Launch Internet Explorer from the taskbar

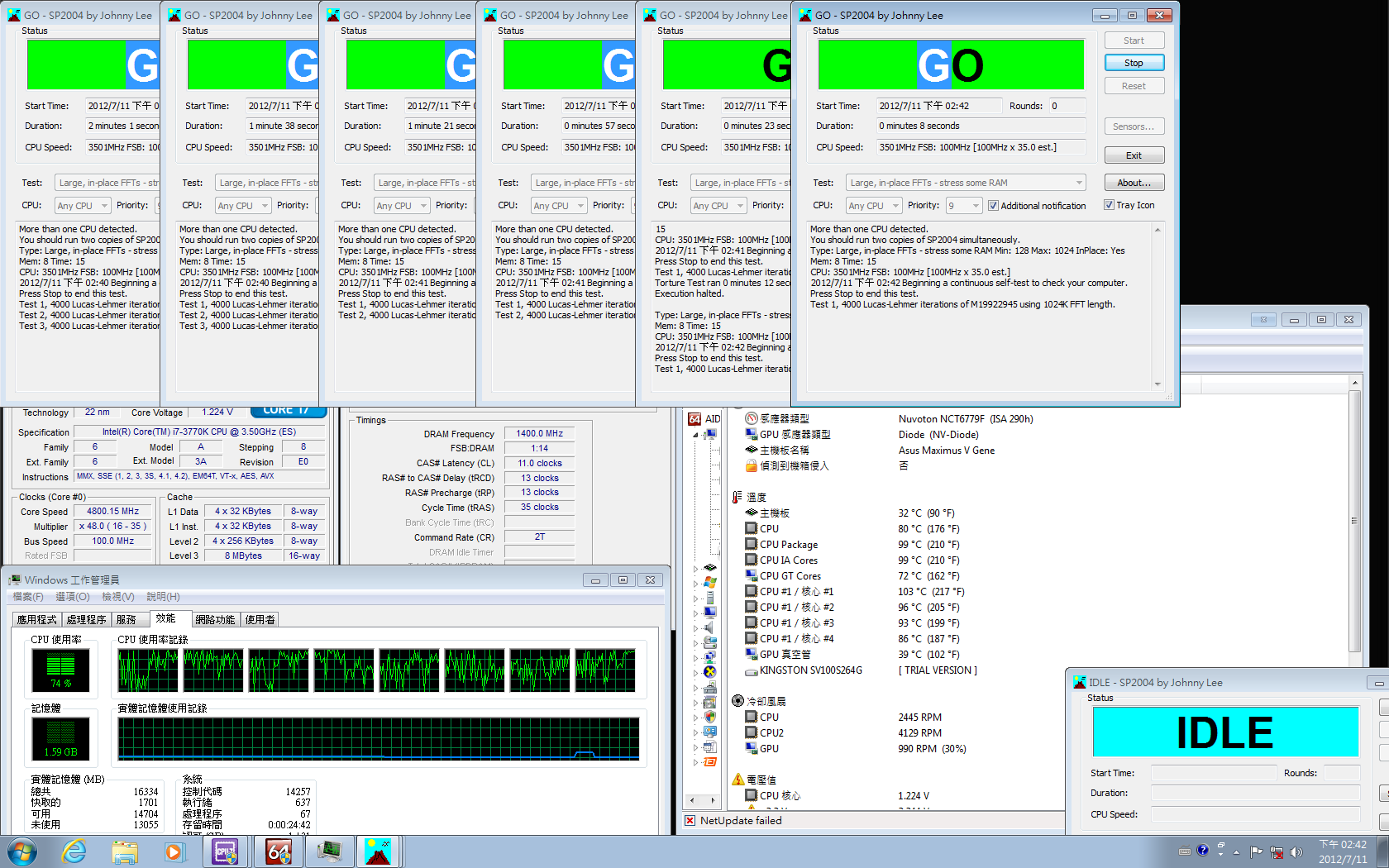74,851
